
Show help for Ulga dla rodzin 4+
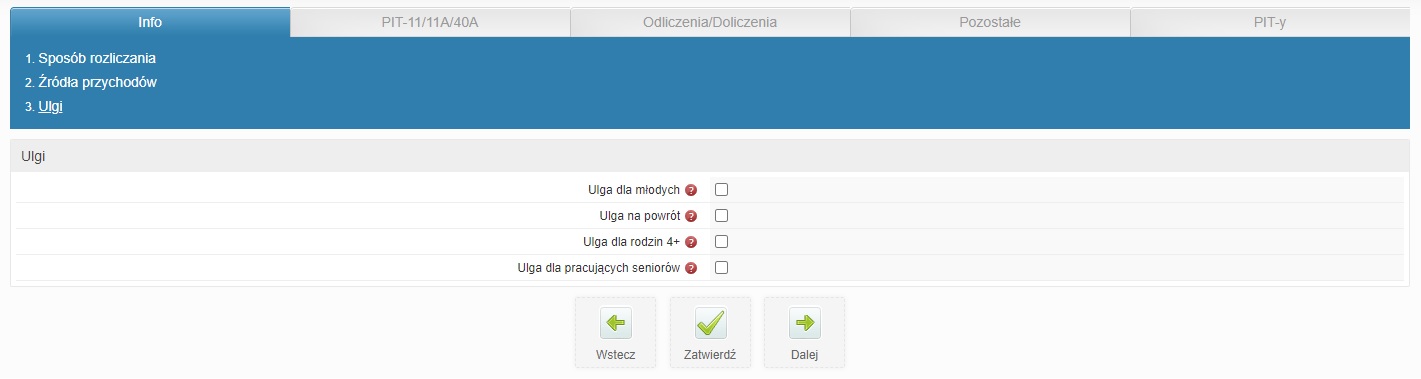pyautogui.click(x=691, y=242)
